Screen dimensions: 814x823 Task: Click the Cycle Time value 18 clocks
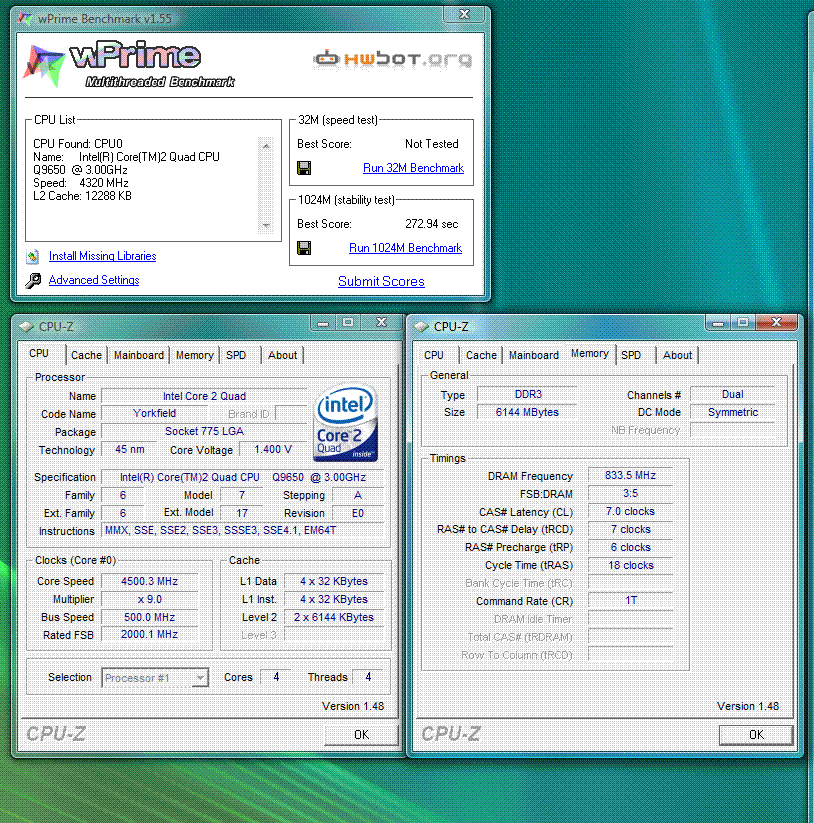[630, 565]
